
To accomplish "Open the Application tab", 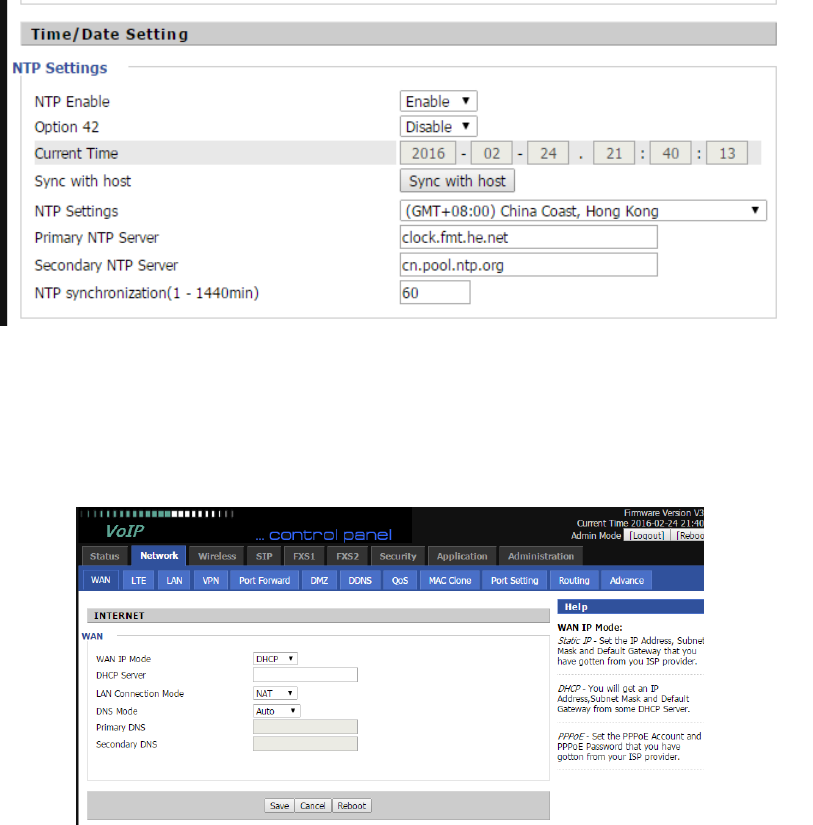I will [462, 556].
